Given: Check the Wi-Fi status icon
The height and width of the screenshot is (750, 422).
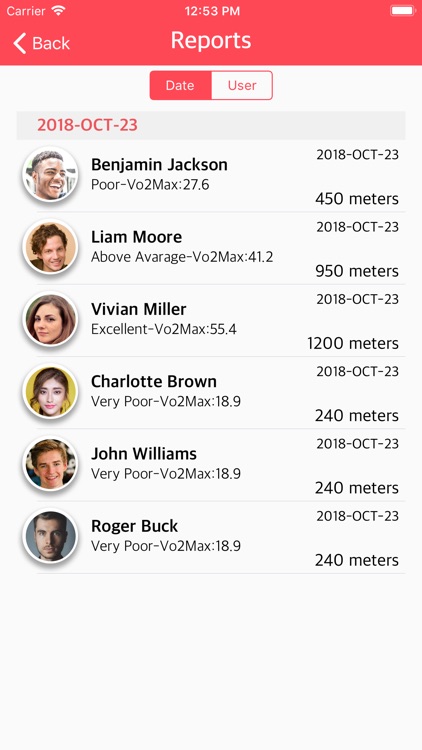Looking at the screenshot, I should click(59, 11).
